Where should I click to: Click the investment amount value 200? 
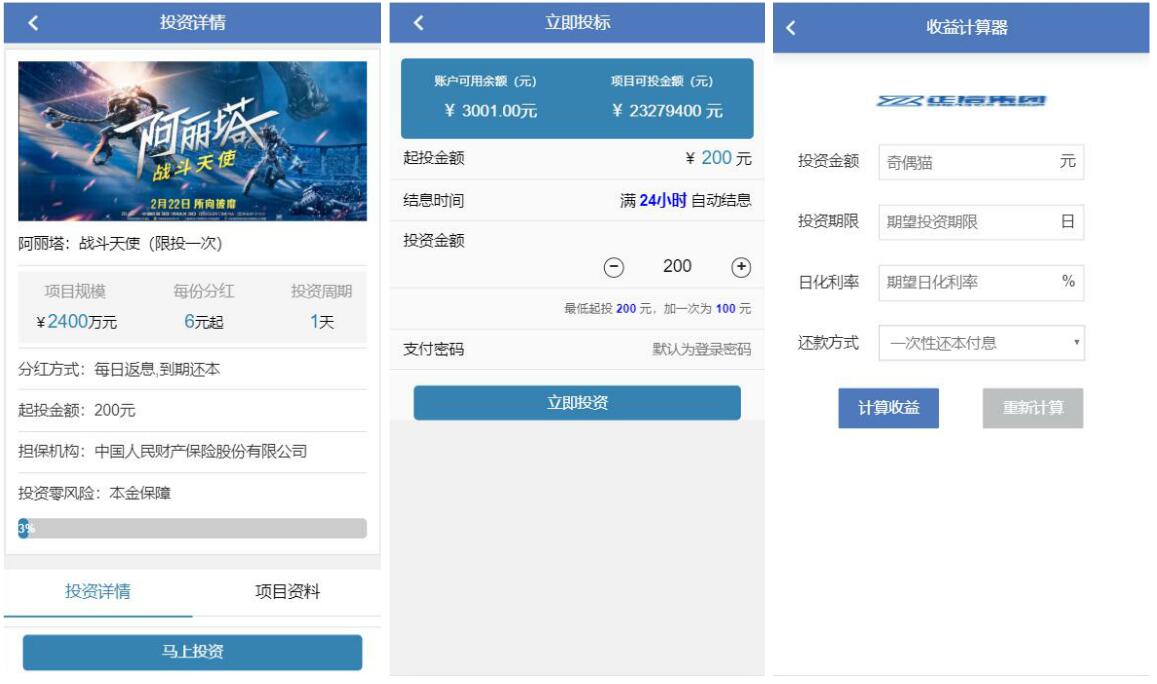[x=677, y=266]
